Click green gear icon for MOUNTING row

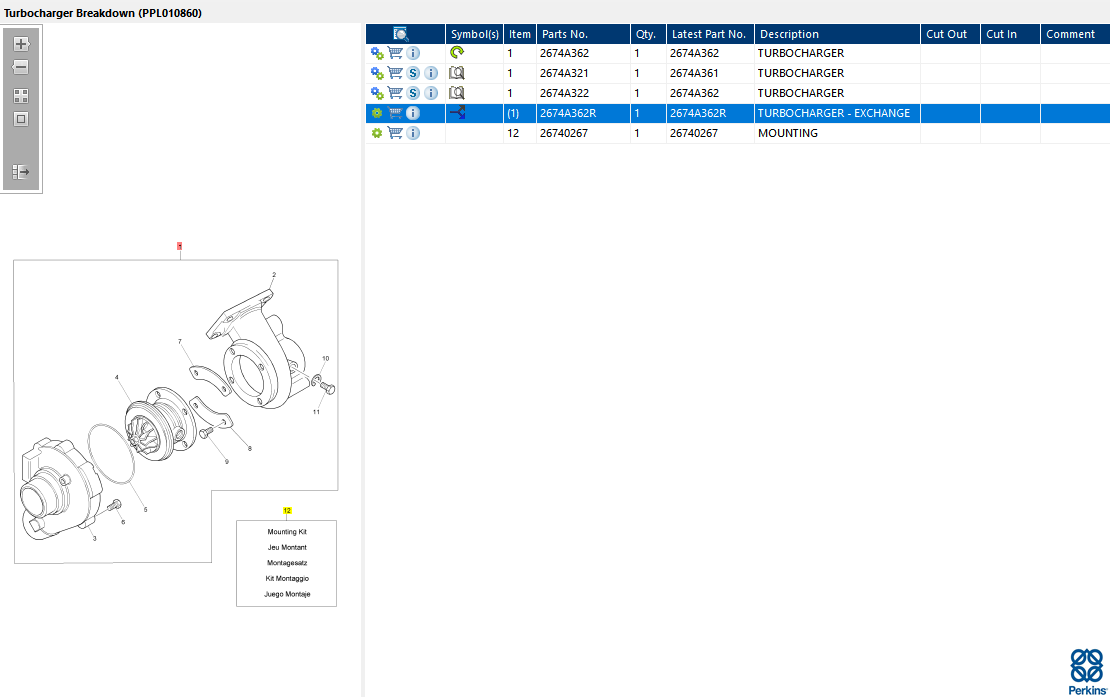coord(377,133)
